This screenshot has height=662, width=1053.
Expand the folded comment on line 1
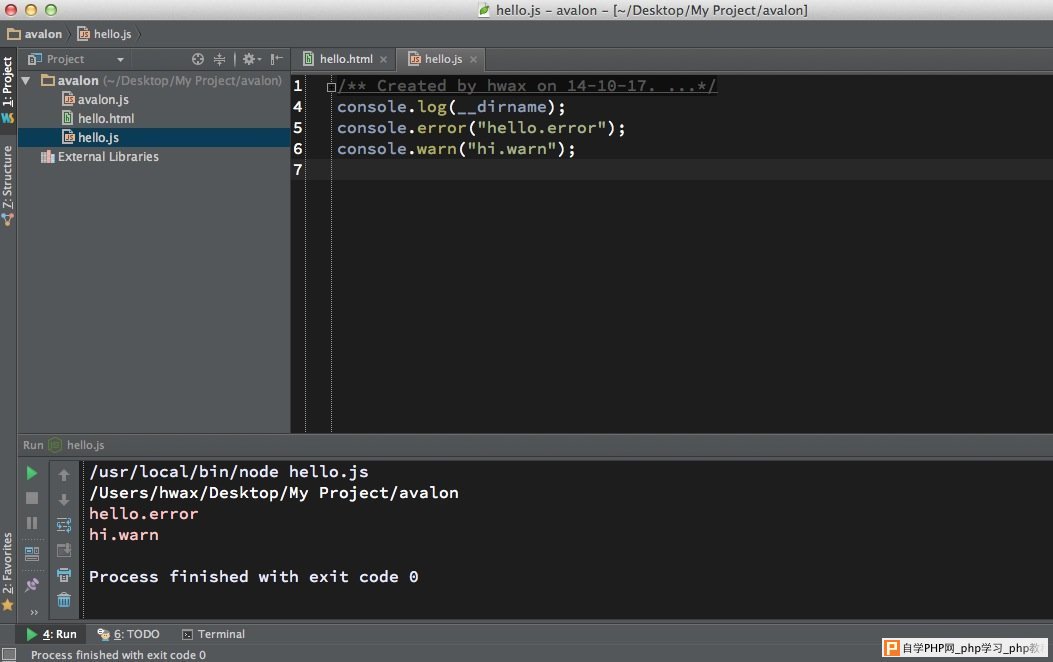coord(331,87)
